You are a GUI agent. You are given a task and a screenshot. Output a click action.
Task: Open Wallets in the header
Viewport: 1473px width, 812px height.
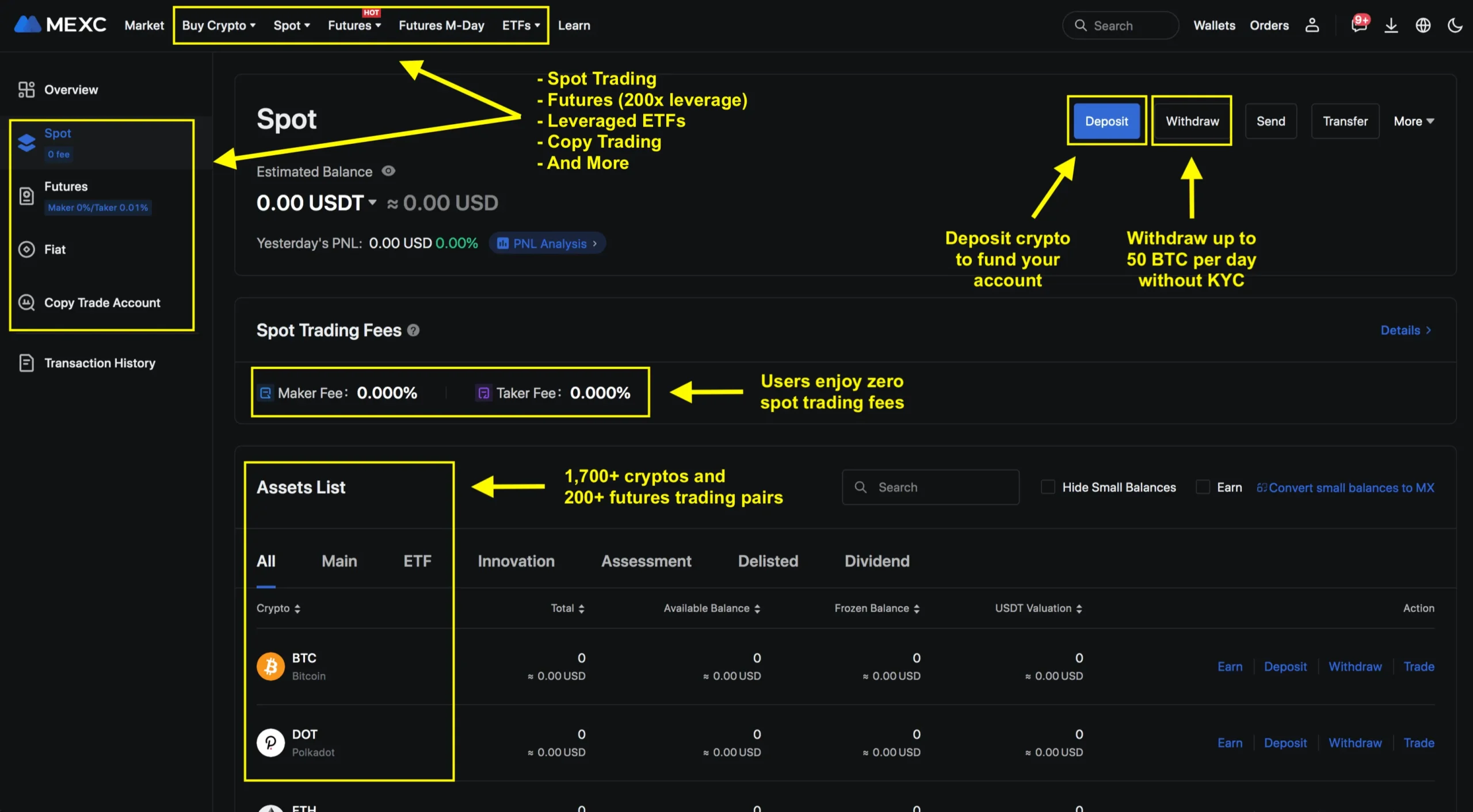pos(1214,25)
